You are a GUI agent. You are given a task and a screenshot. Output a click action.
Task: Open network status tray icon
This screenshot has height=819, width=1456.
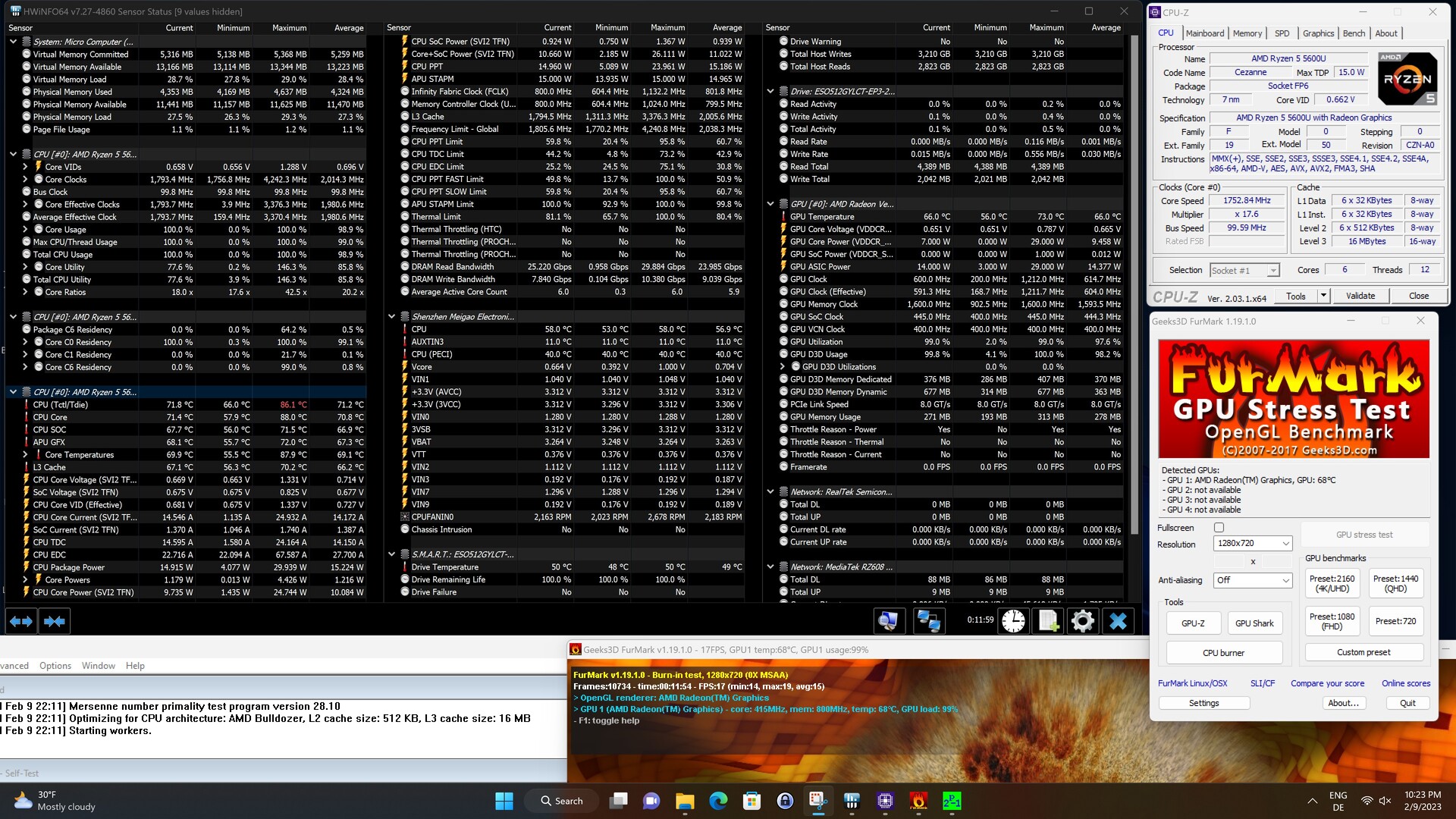[x=1367, y=801]
